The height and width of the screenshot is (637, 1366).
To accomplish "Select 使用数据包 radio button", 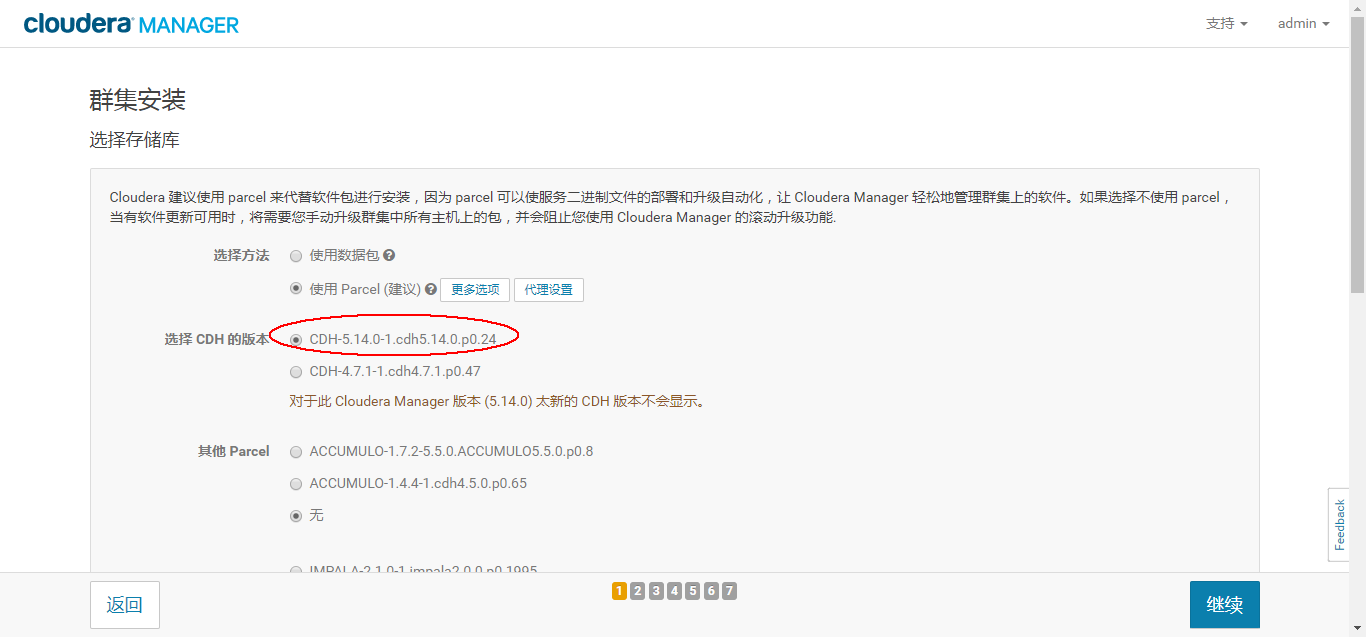I will (296, 256).
